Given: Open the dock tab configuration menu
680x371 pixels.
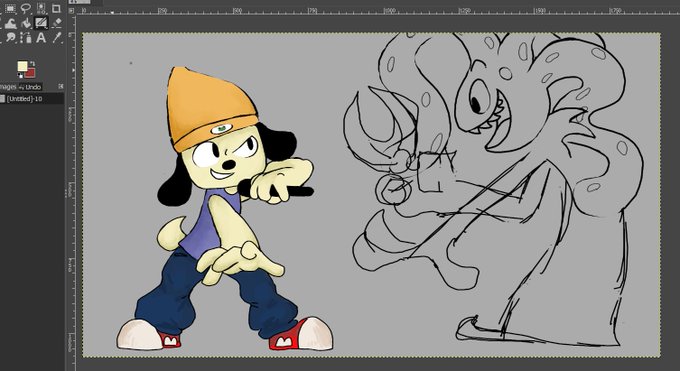Looking at the screenshot, I should [x=61, y=87].
